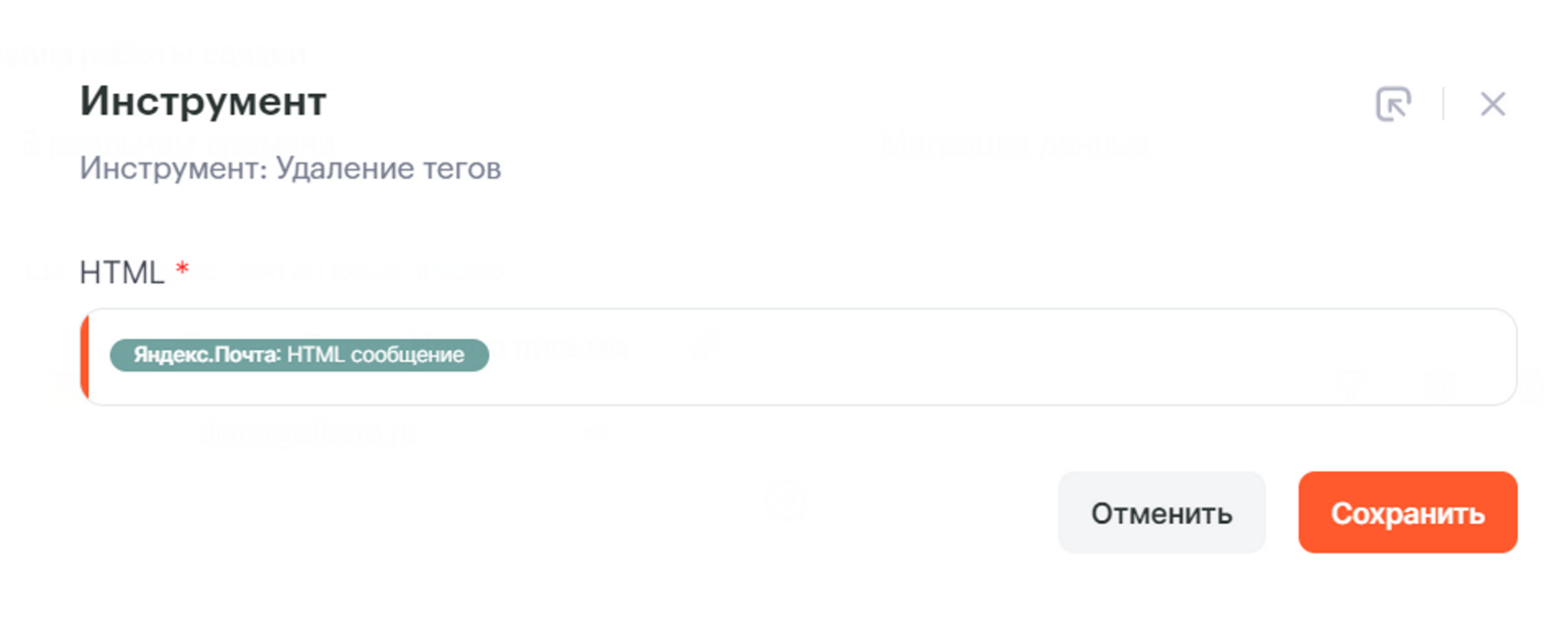Close the Инструмент dialog with X
Image resolution: width=1568 pixels, height=623 pixels.
tap(1493, 104)
